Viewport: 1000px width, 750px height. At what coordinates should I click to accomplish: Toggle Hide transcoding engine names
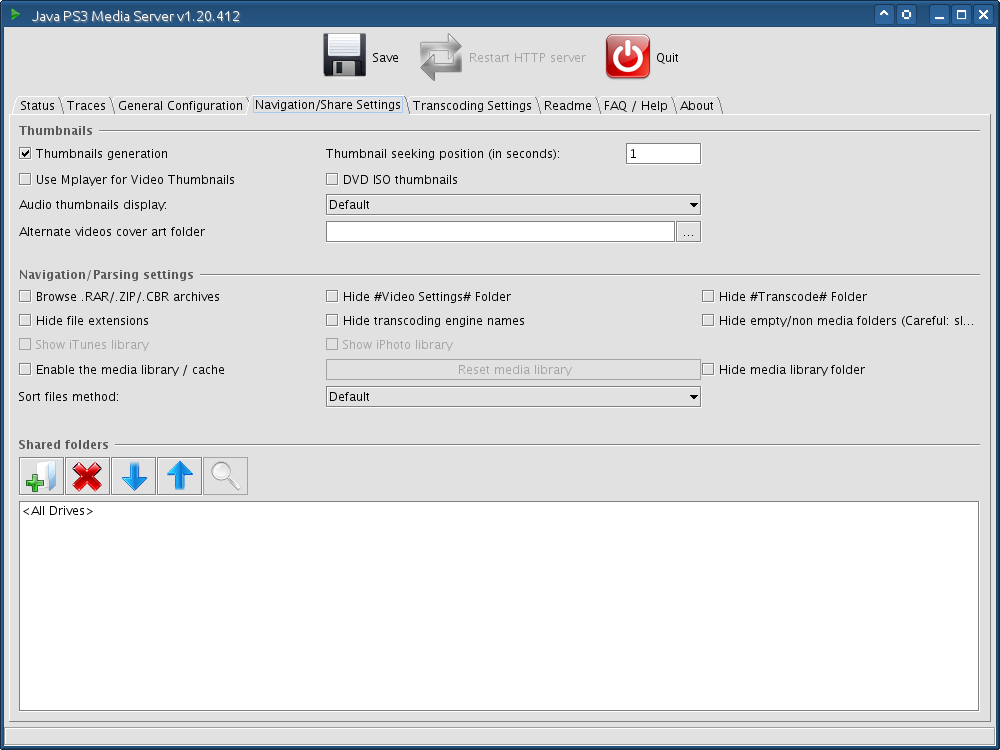332,321
